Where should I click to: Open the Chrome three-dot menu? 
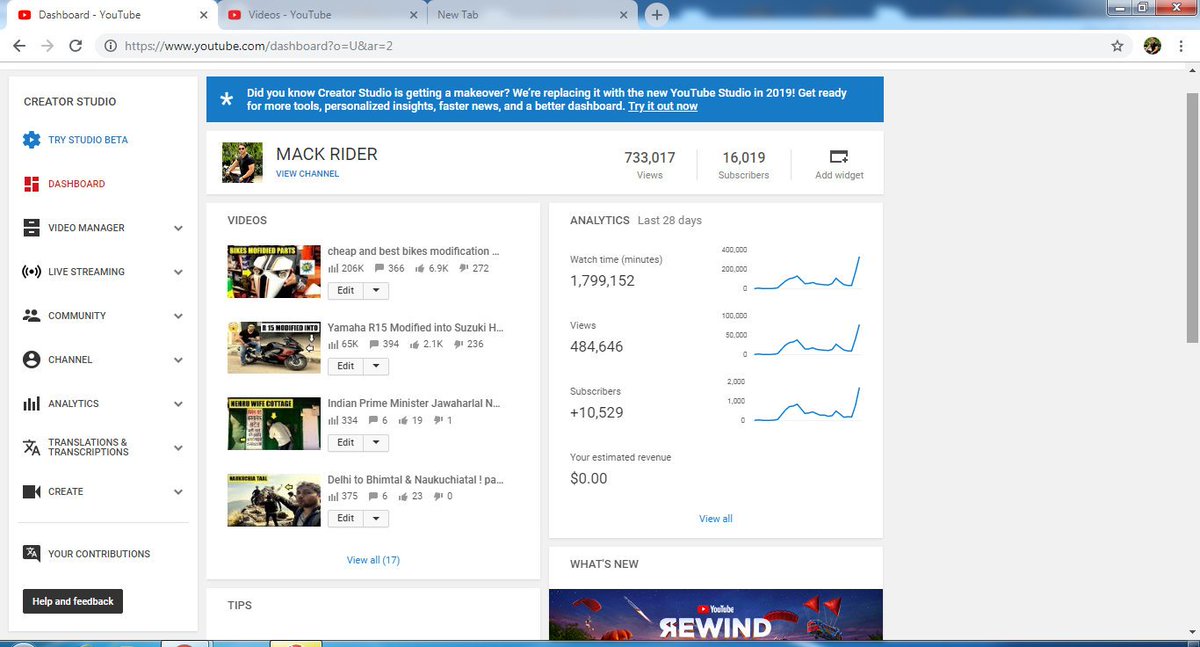1182,46
